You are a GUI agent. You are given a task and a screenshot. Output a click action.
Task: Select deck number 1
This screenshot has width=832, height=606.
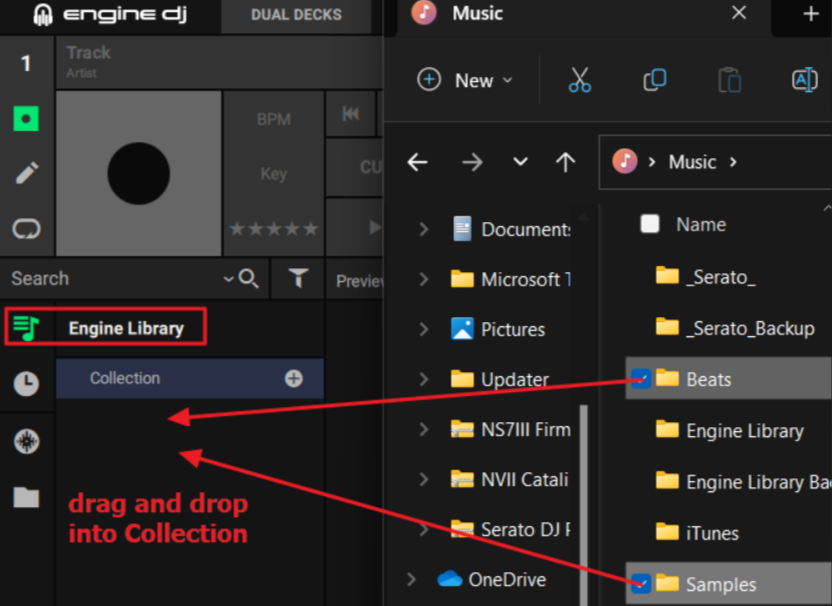[26, 63]
